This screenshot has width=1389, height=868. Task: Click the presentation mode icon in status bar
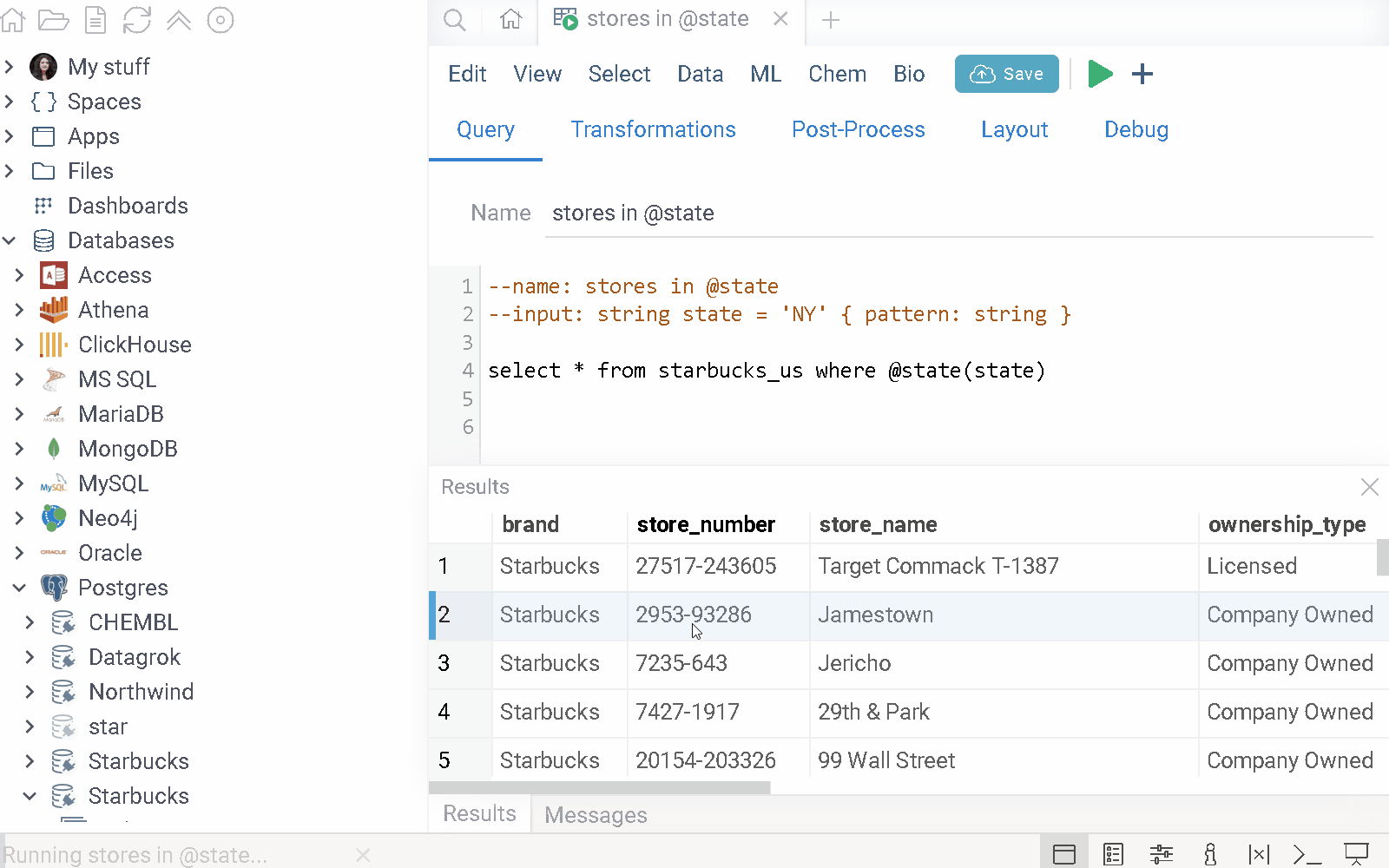1356,855
